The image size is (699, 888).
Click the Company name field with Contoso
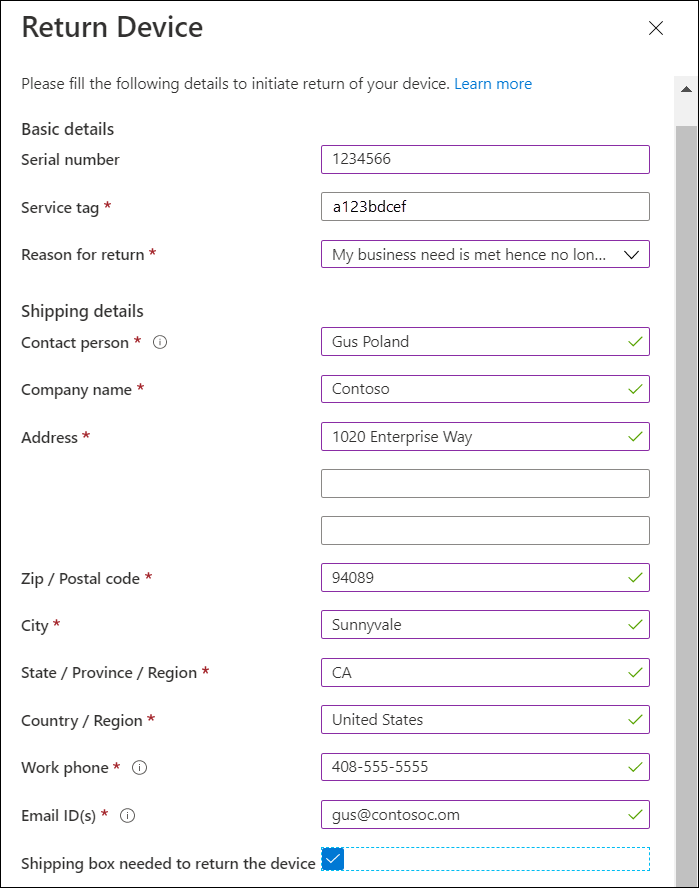tap(485, 389)
